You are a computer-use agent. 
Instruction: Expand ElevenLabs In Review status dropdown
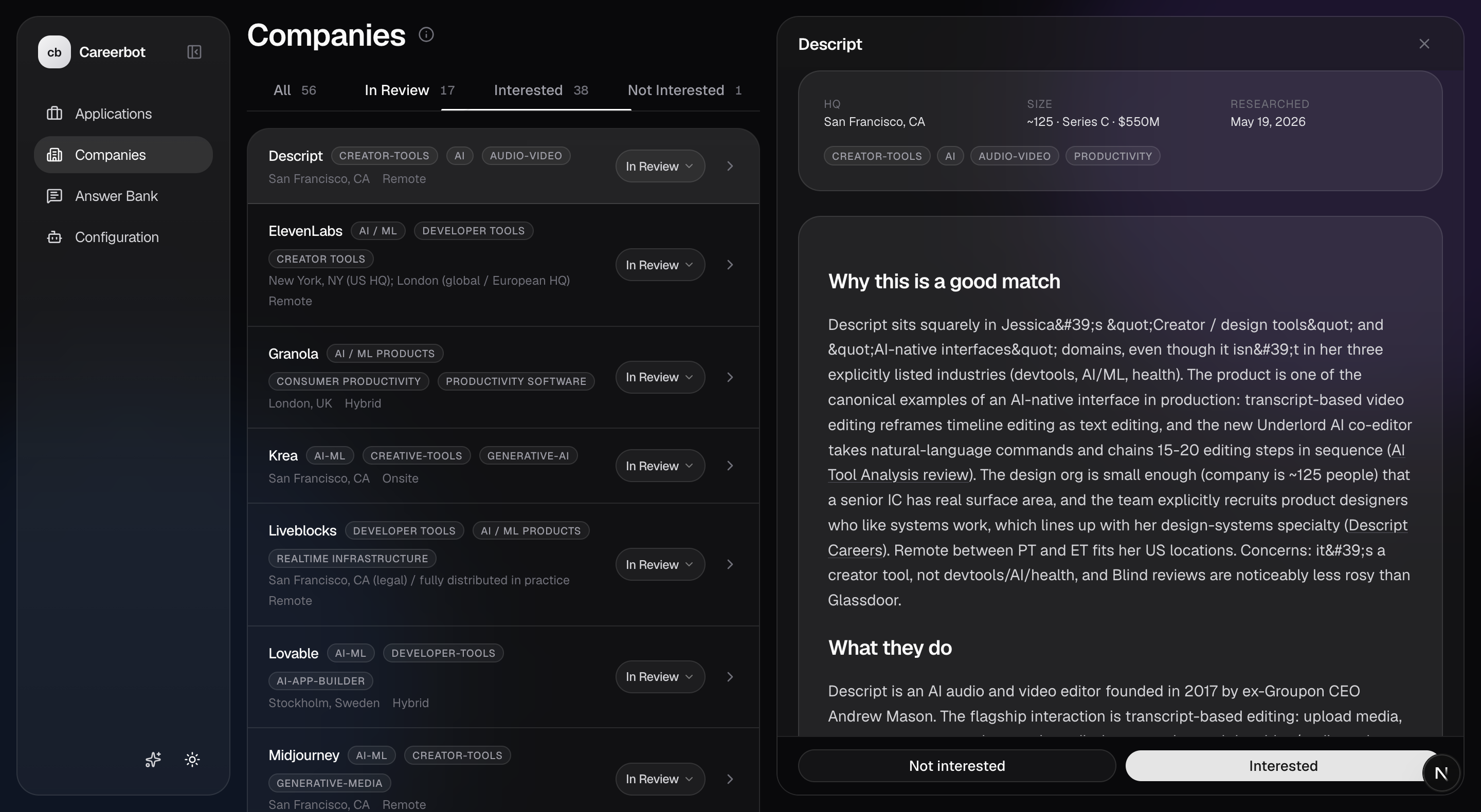click(x=660, y=265)
